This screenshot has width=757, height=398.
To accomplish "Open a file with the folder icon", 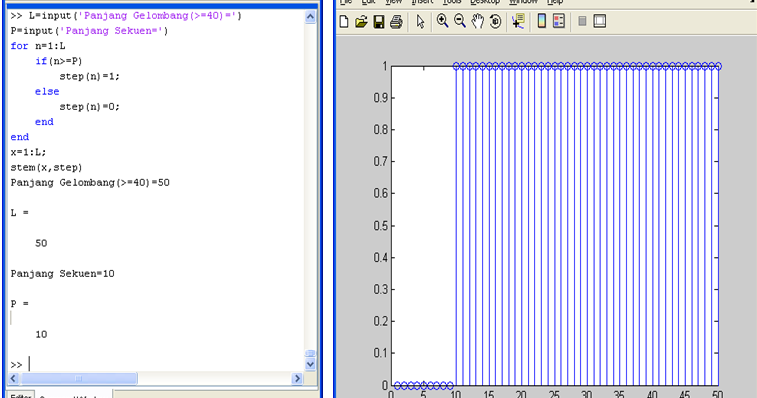I will pos(361,22).
